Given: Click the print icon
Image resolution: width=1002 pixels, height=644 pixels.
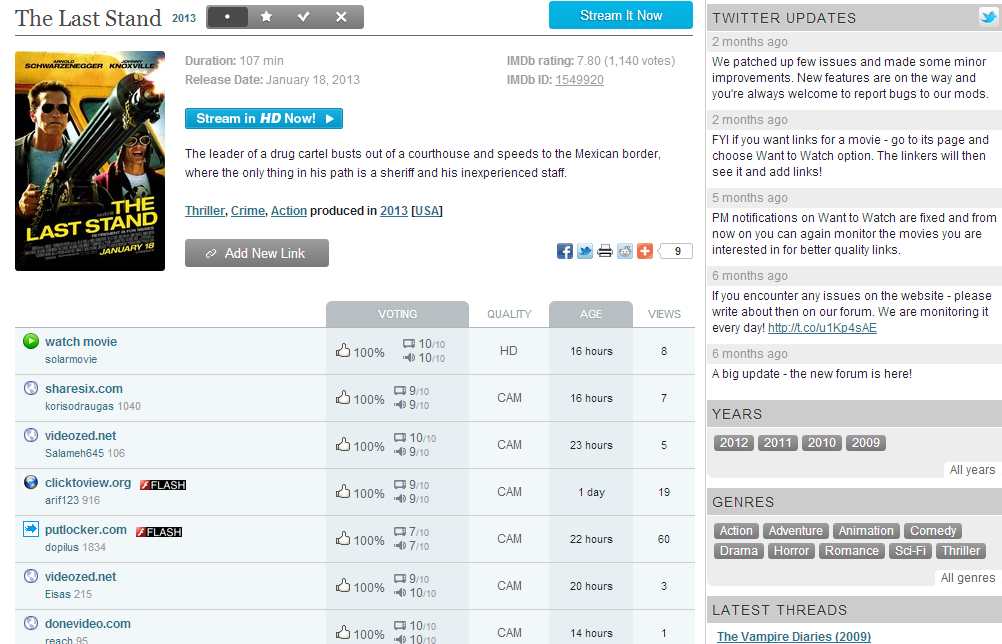Looking at the screenshot, I should point(605,251).
